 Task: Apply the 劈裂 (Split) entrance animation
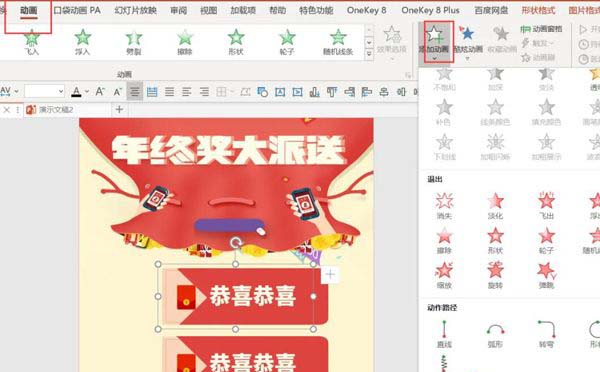tap(134, 42)
